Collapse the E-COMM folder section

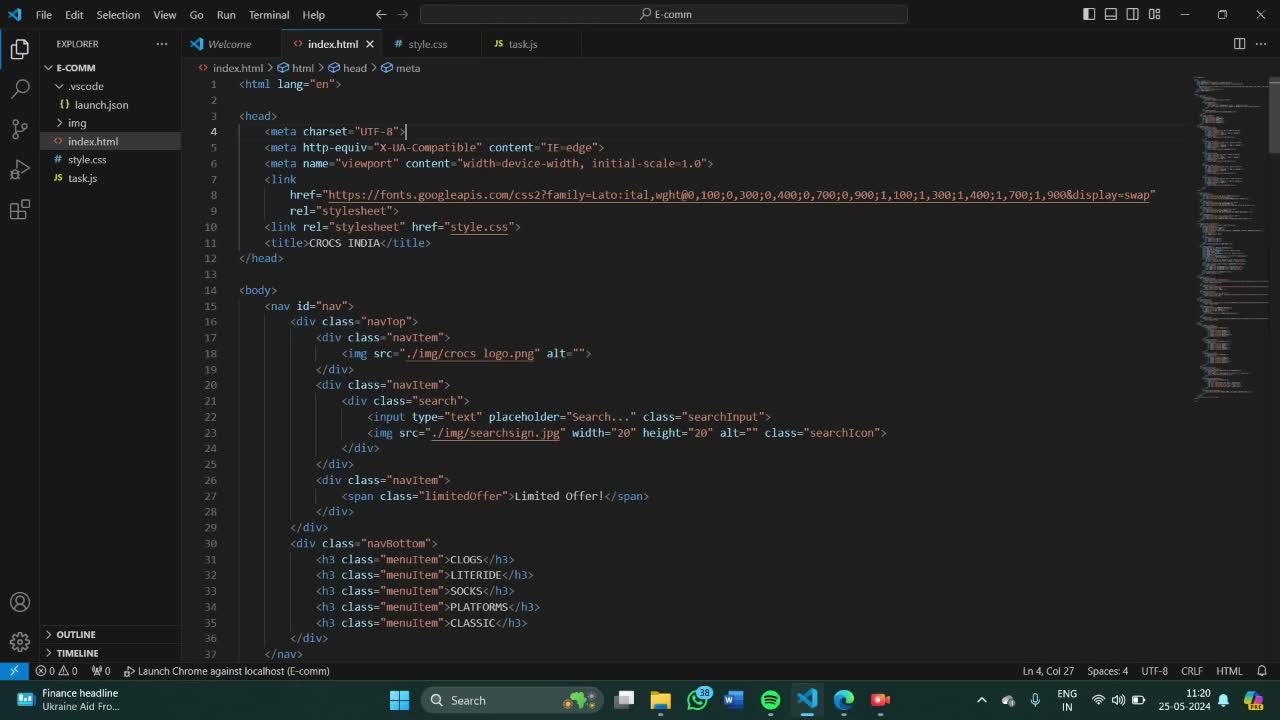75,68
